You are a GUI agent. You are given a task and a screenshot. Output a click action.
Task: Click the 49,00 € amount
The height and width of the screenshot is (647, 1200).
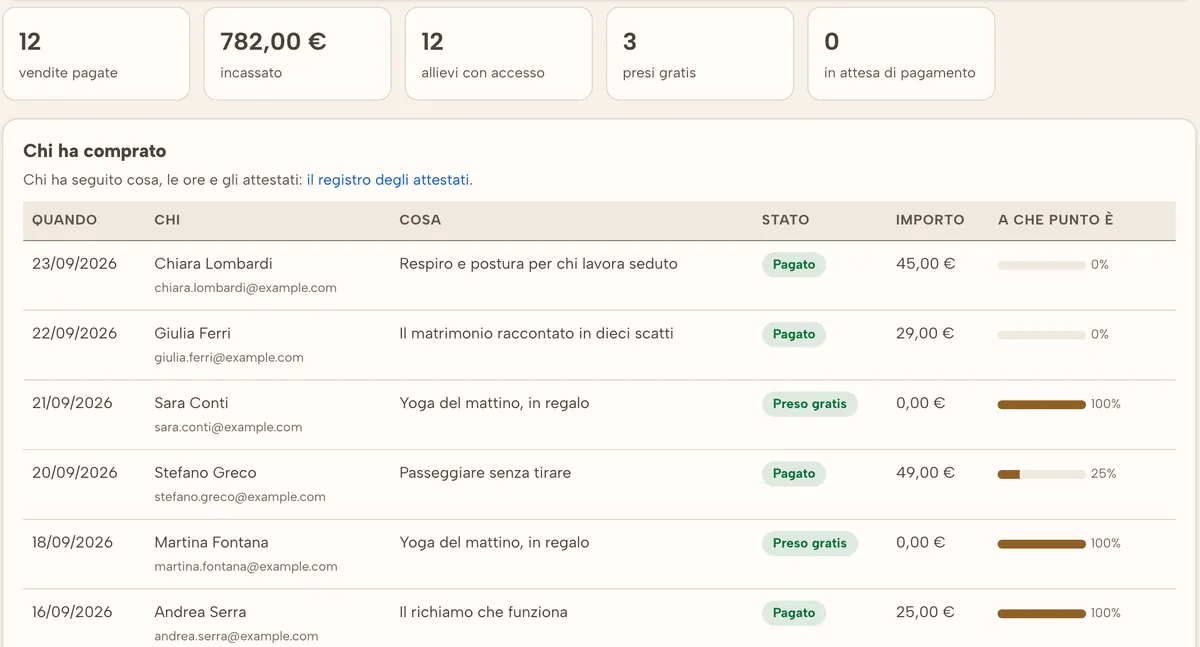(926, 473)
